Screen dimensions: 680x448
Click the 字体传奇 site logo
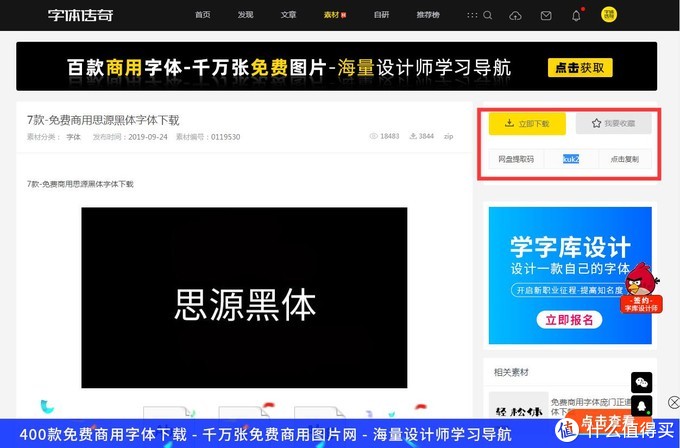(x=80, y=15)
